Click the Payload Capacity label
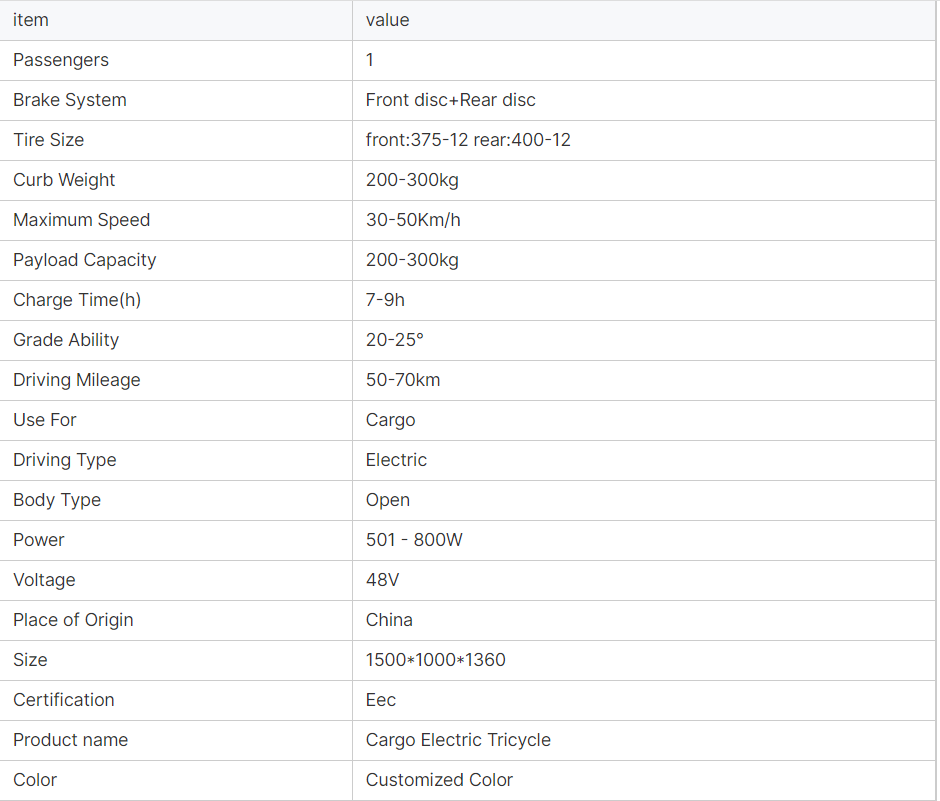Screen dimensions: 940x801 (x=85, y=260)
